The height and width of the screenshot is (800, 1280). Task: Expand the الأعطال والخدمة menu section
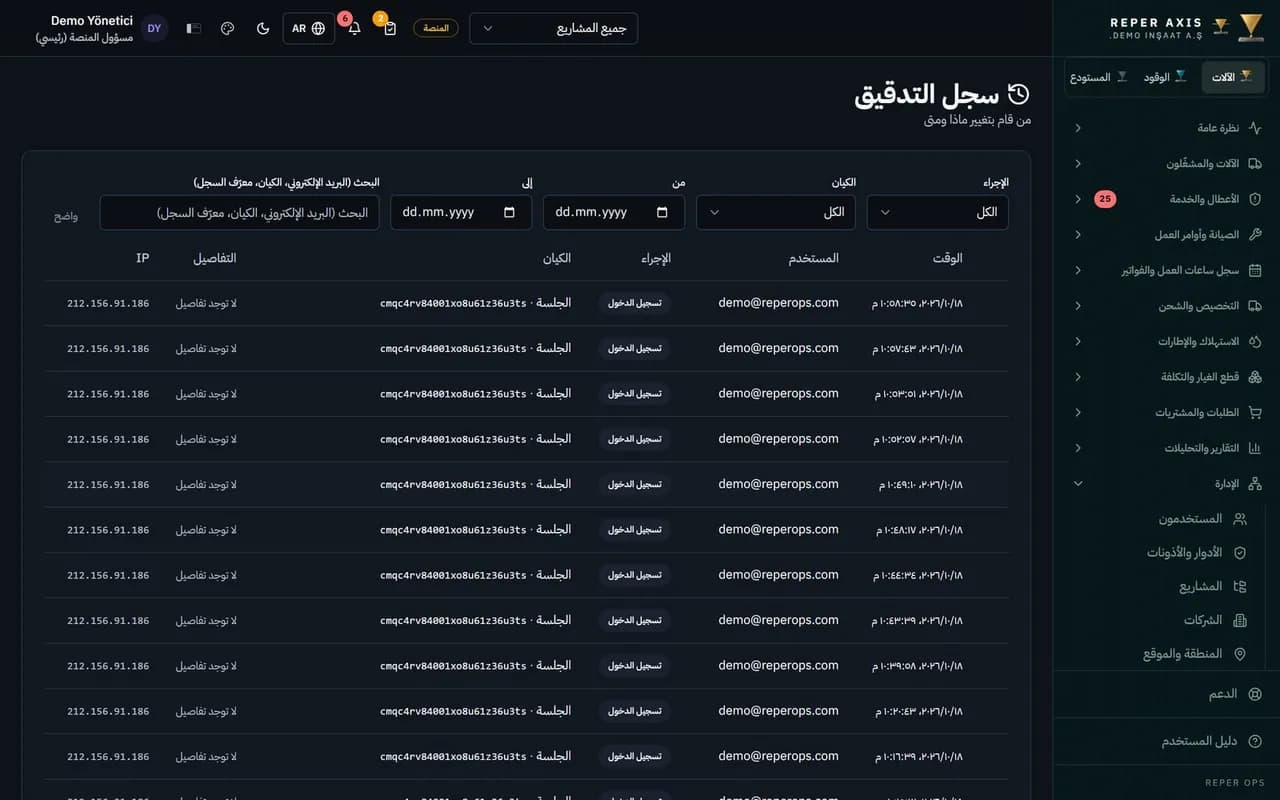coord(1166,199)
